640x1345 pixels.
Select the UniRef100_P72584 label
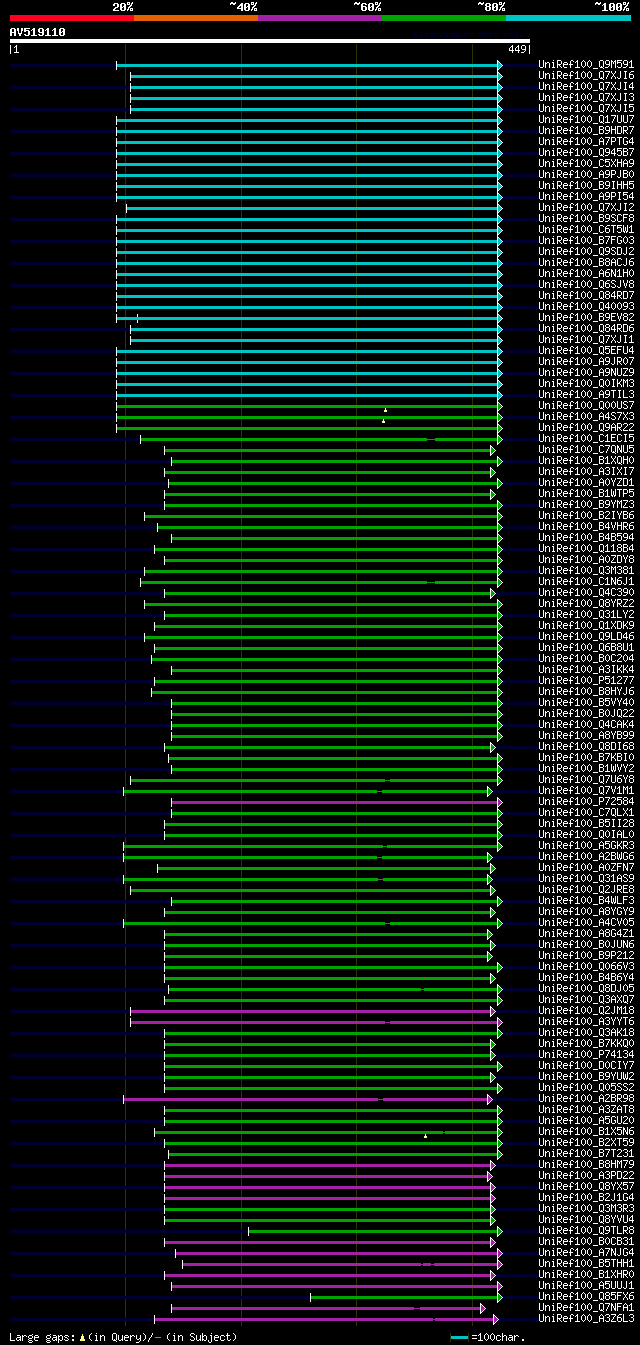[x=586, y=802]
